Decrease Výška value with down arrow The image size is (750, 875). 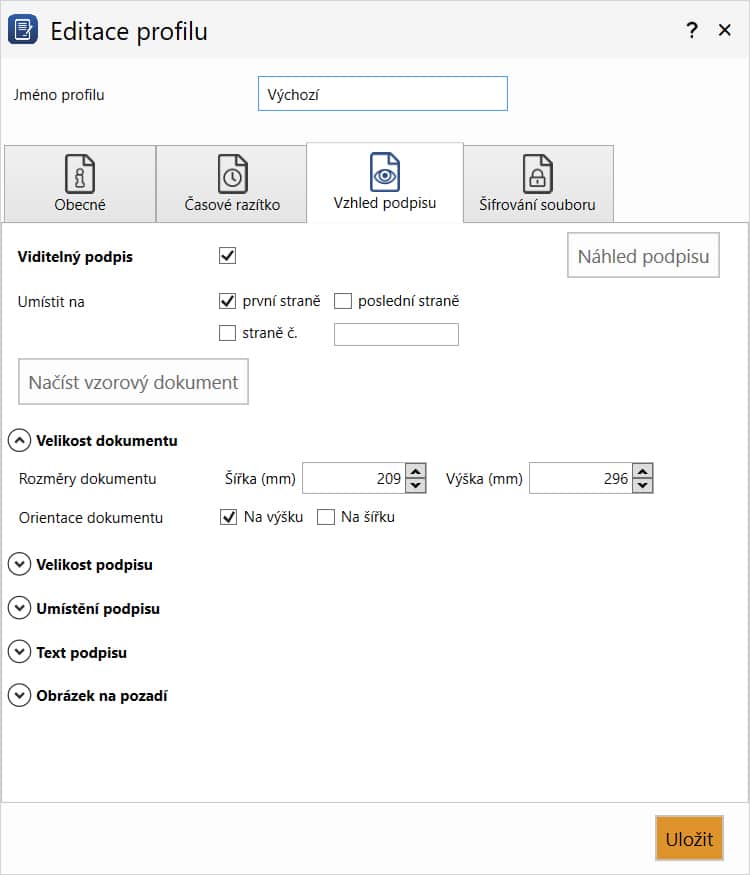[x=642, y=485]
